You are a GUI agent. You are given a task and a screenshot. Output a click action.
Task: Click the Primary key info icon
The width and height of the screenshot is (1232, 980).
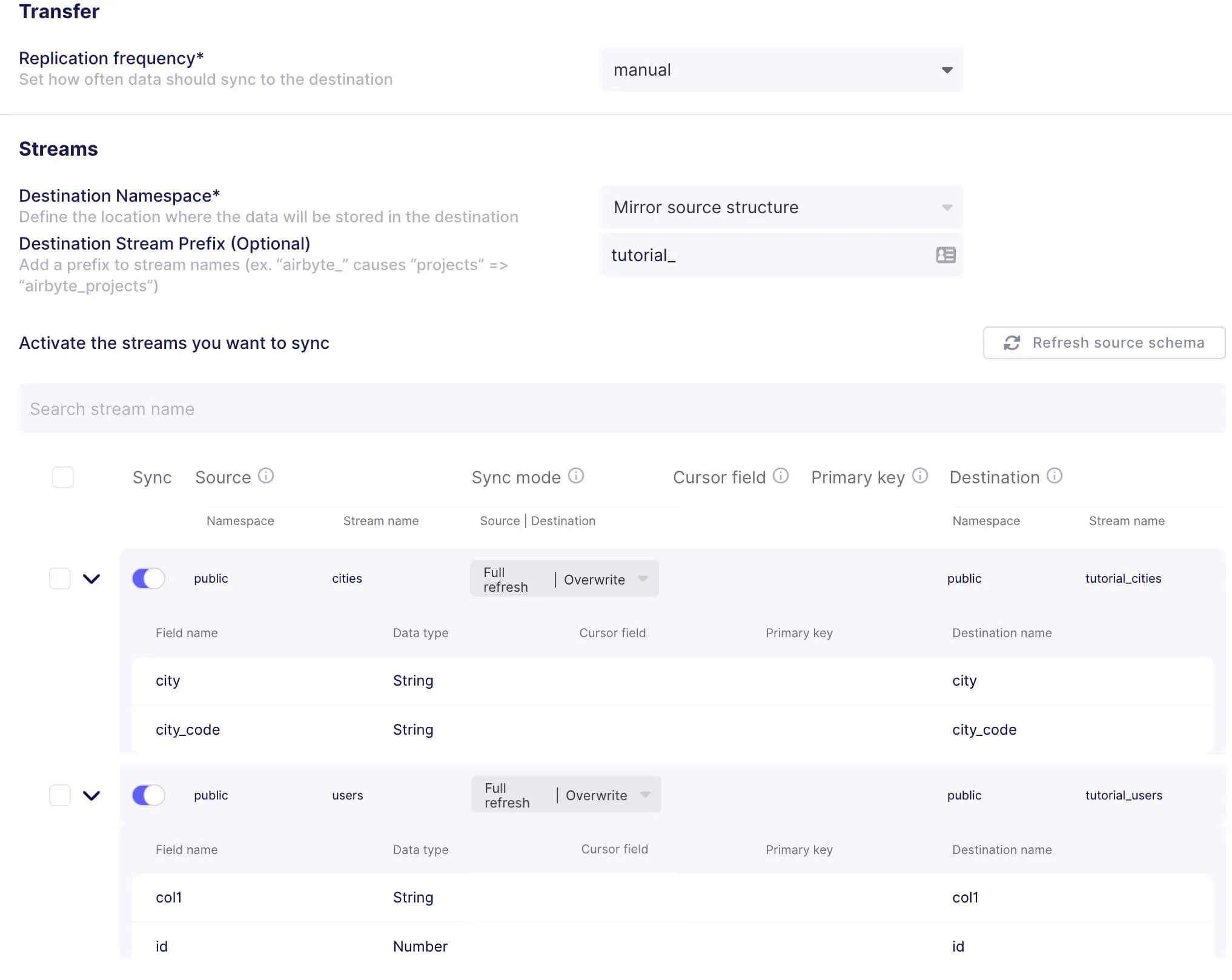920,476
